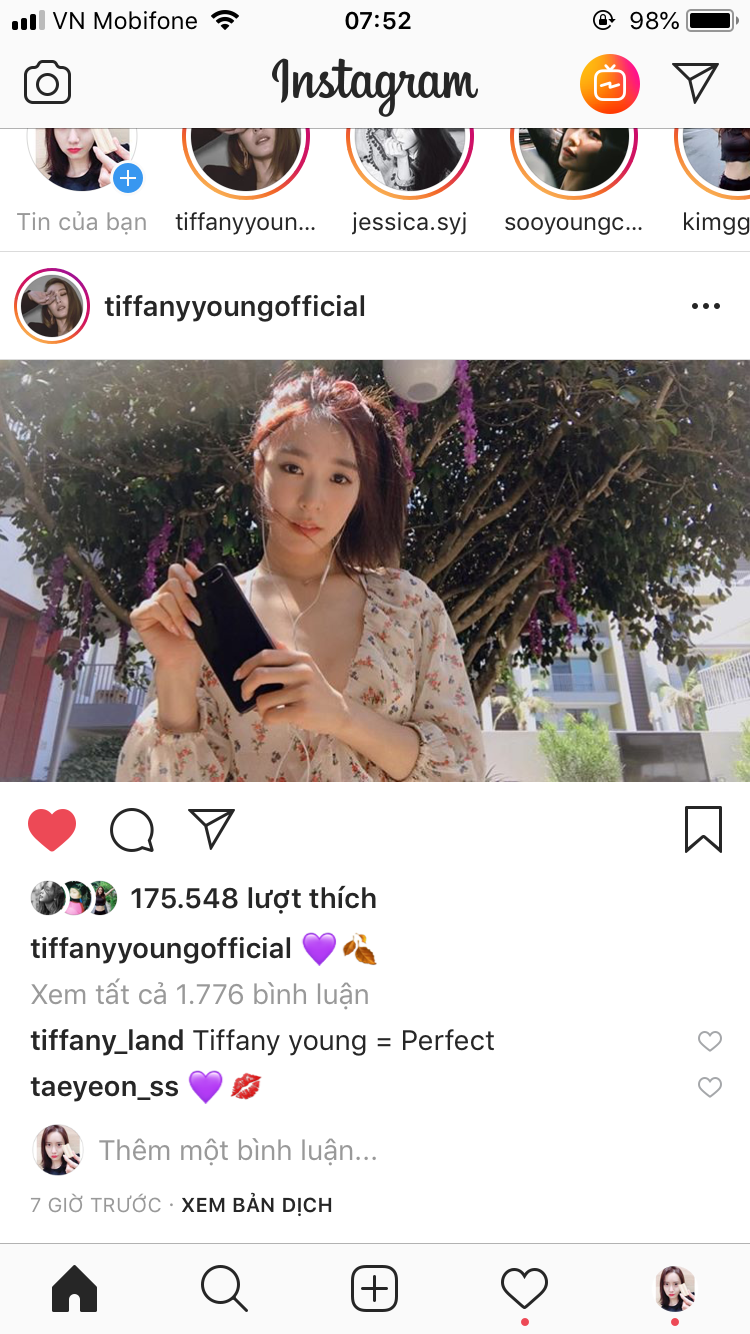Open direct messages paper plane icon
750x1334 pixels.
pos(695,83)
